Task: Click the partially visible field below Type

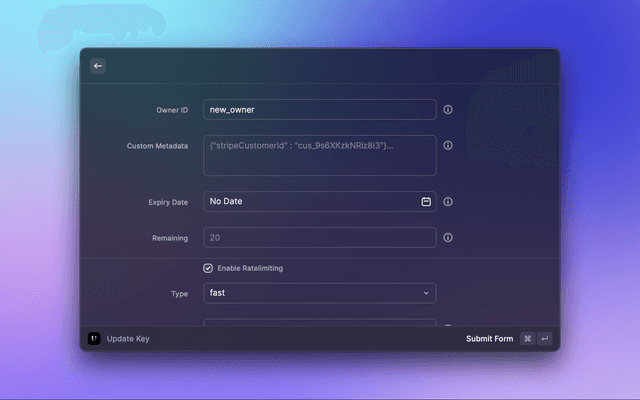Action: (319, 323)
